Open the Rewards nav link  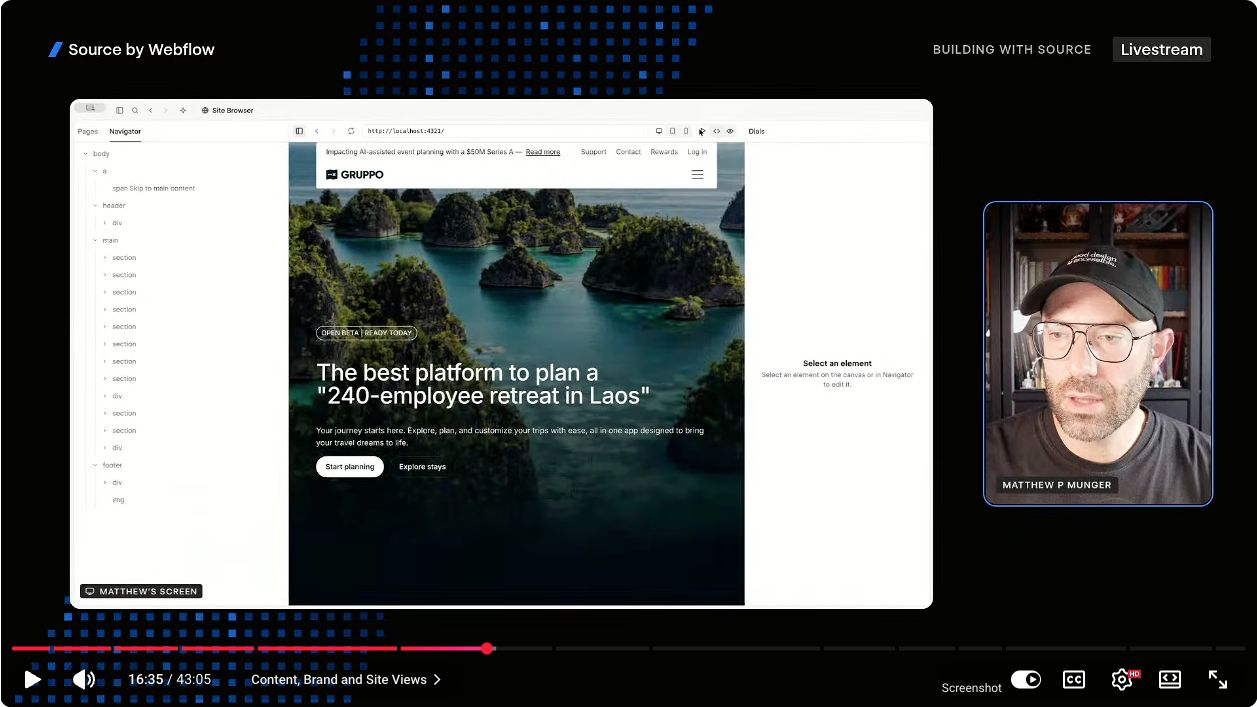click(664, 152)
